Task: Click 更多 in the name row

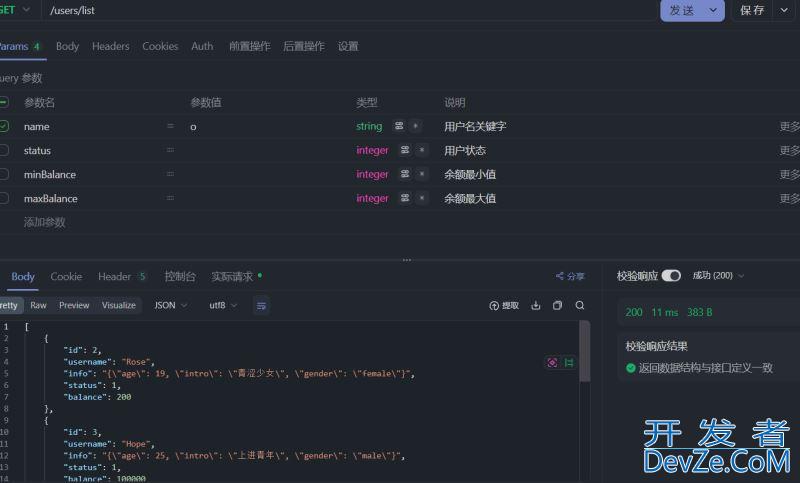Action: (789, 126)
